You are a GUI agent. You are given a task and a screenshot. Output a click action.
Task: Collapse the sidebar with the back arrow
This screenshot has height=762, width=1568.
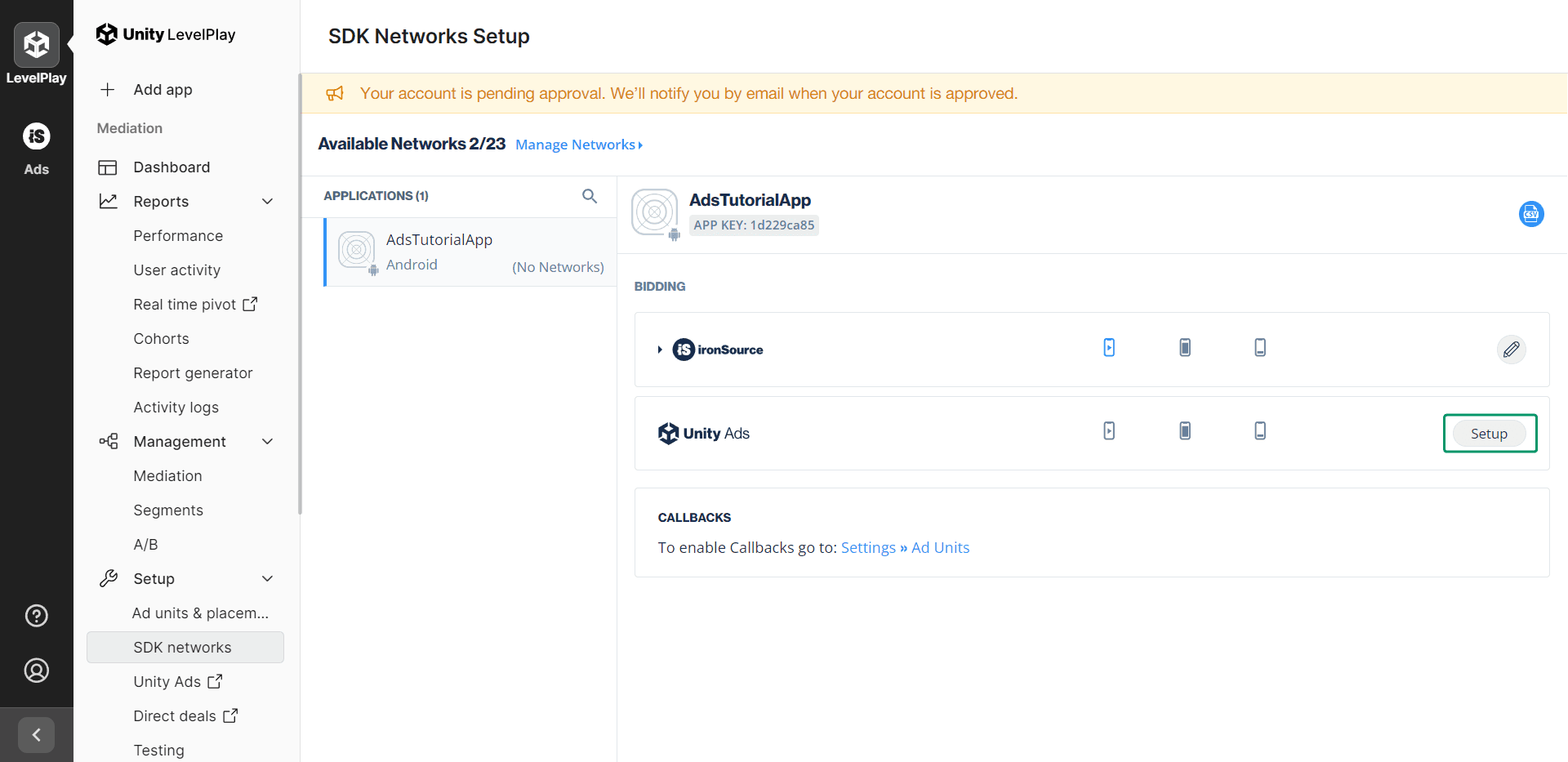pyautogui.click(x=37, y=735)
